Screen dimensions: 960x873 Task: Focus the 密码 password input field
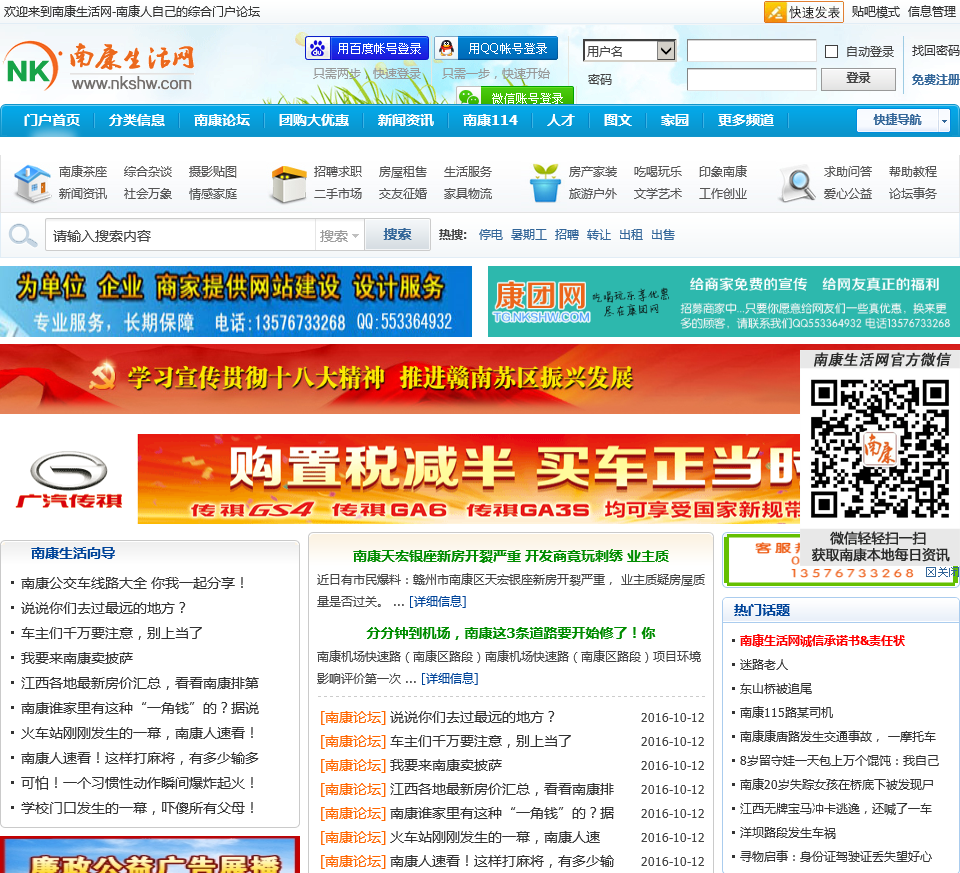coord(751,80)
